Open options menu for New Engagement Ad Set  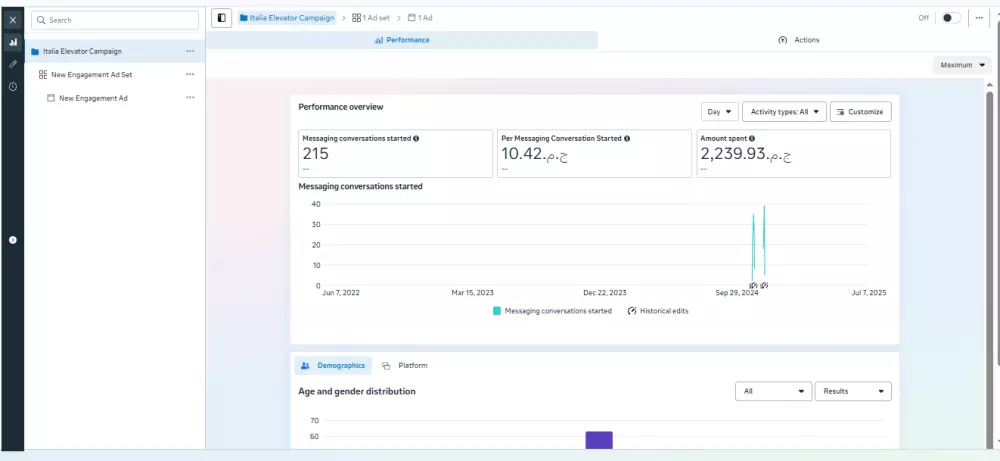[190, 75]
